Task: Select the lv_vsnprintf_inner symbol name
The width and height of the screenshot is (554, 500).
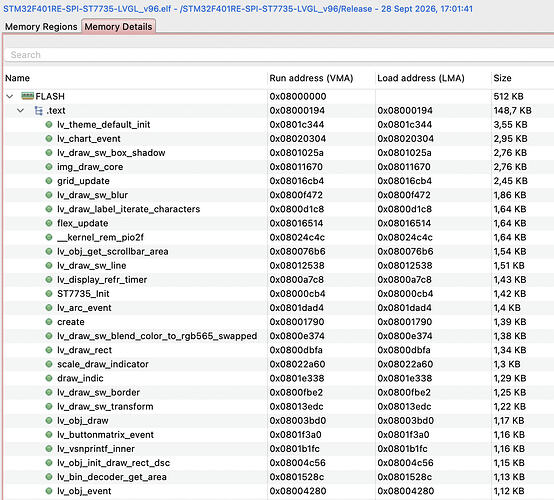Action: pos(96,449)
